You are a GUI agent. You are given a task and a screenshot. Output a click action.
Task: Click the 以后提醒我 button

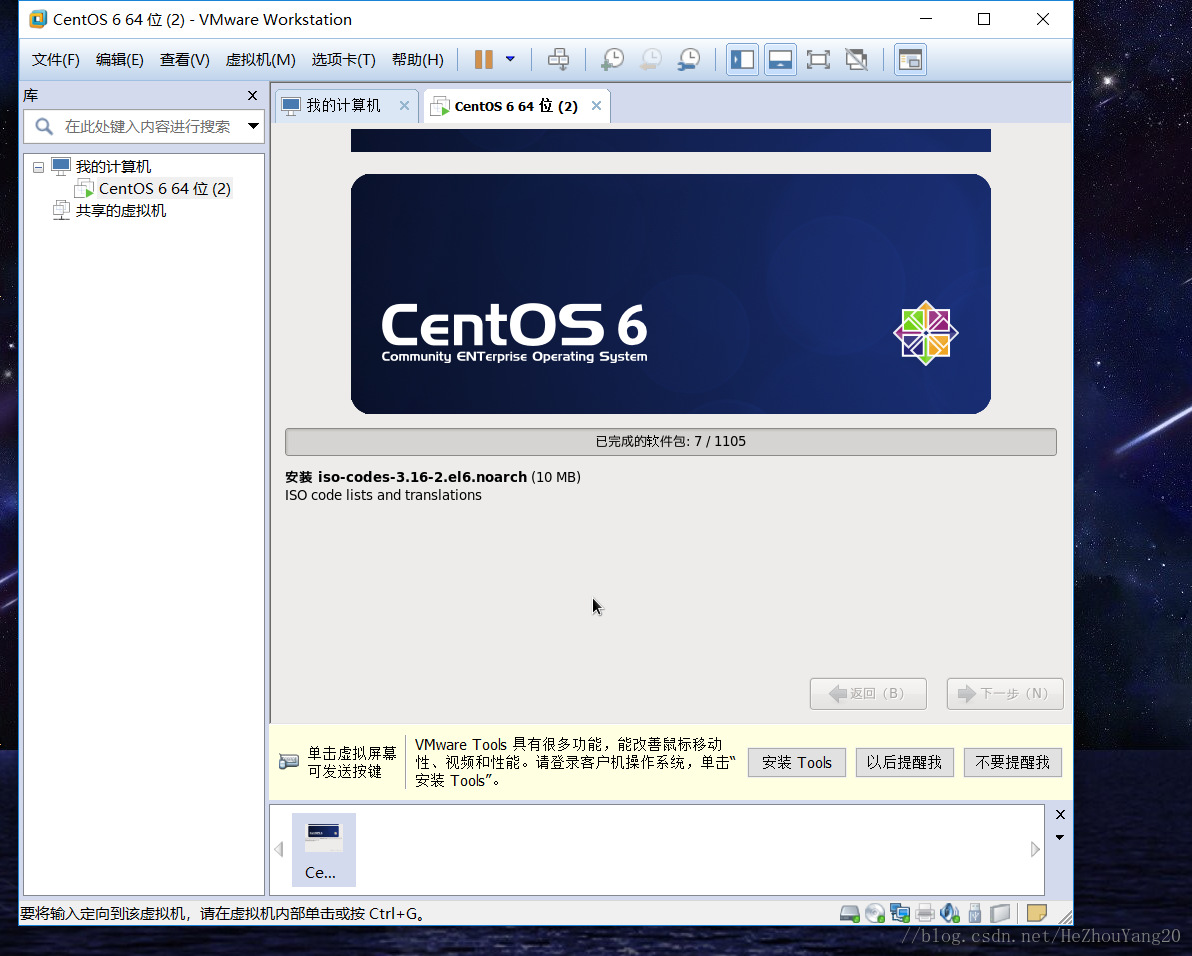pos(905,762)
